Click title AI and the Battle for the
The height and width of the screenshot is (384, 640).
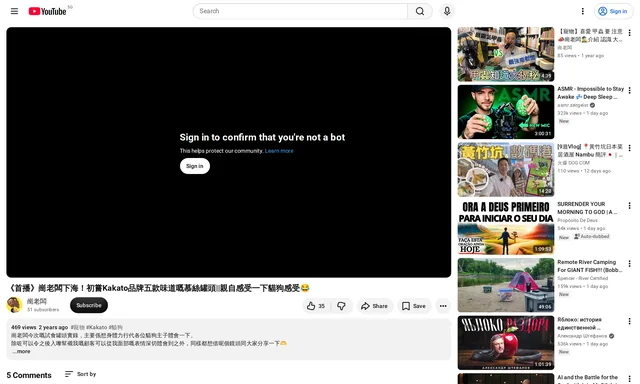click(x=588, y=378)
